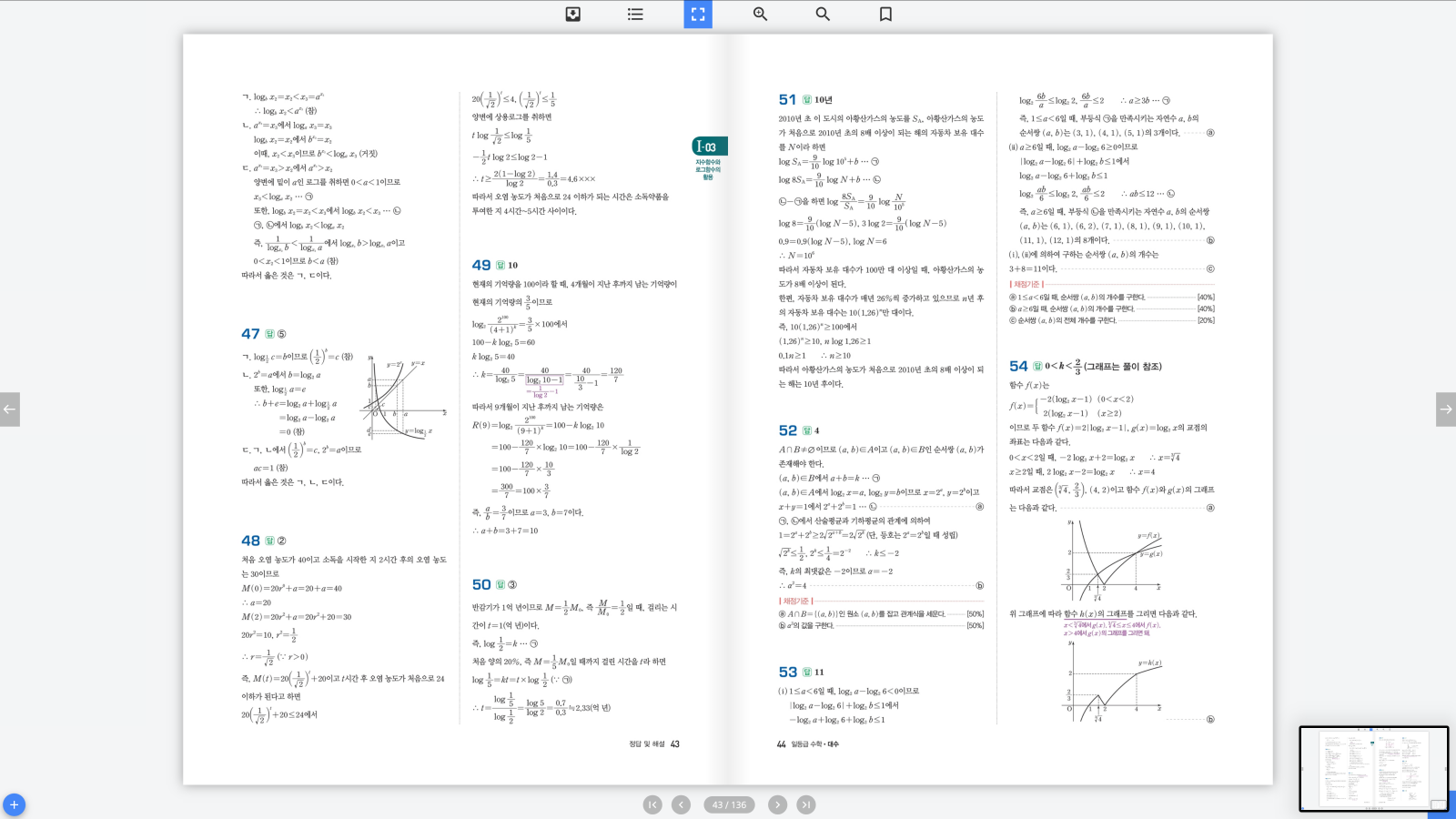Click problem number 51 heading
This screenshot has height=819, width=1456.
(787, 100)
